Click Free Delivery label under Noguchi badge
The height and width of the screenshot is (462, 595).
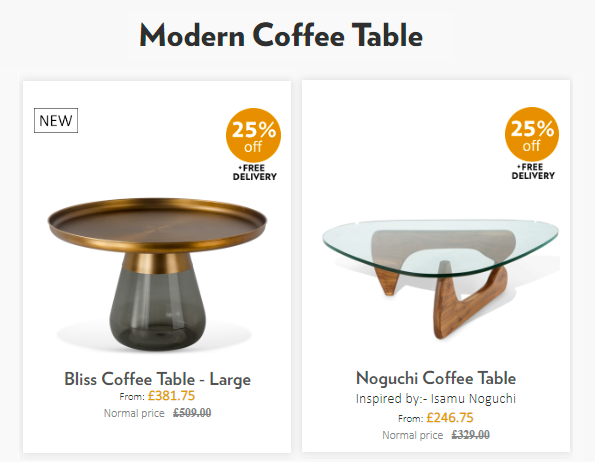coord(533,171)
